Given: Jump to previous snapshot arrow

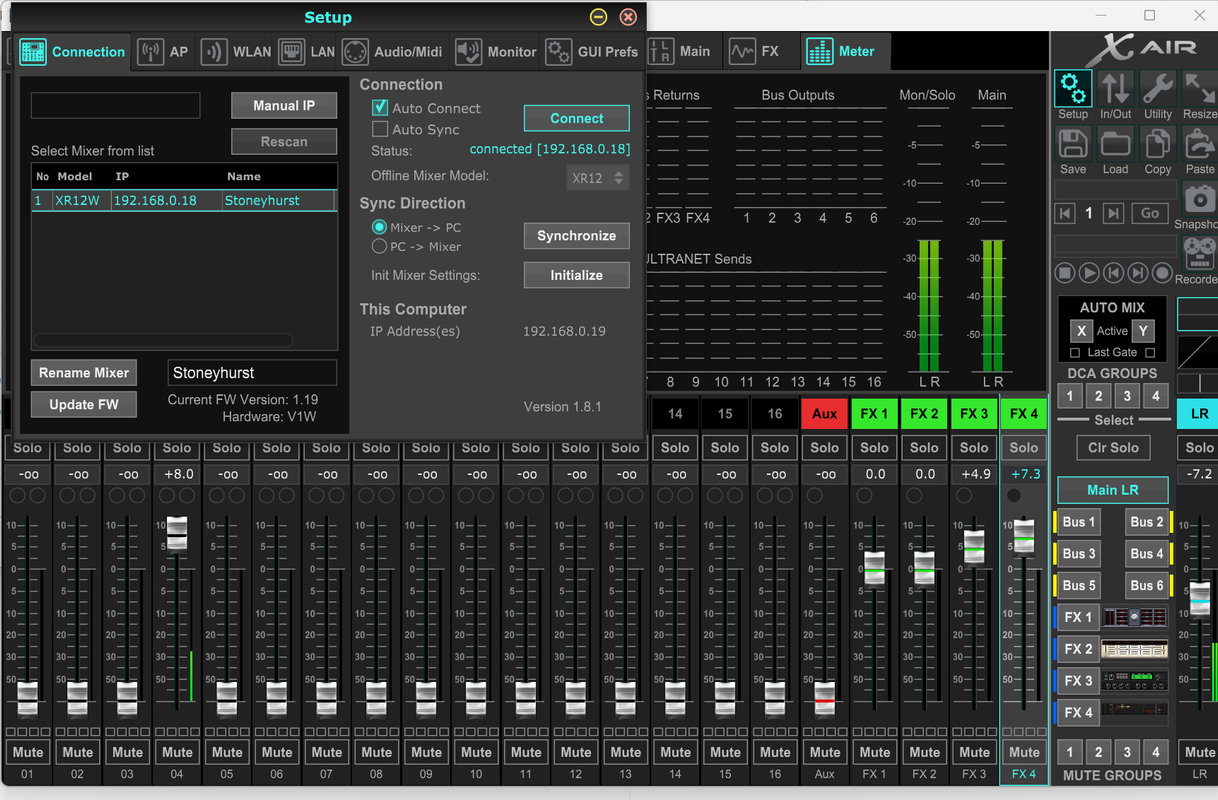Looking at the screenshot, I should (1066, 213).
